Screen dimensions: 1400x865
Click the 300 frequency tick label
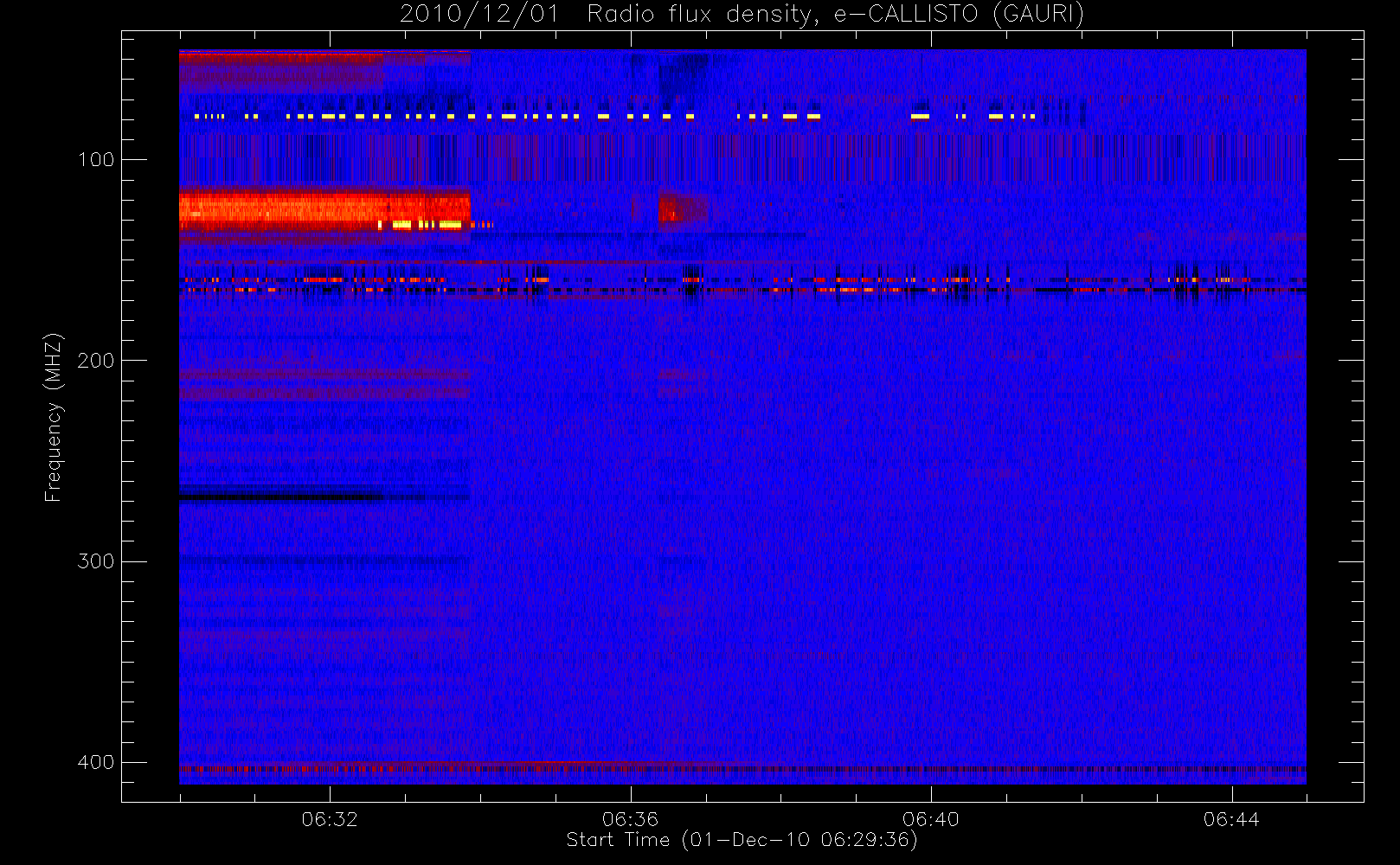95,561
